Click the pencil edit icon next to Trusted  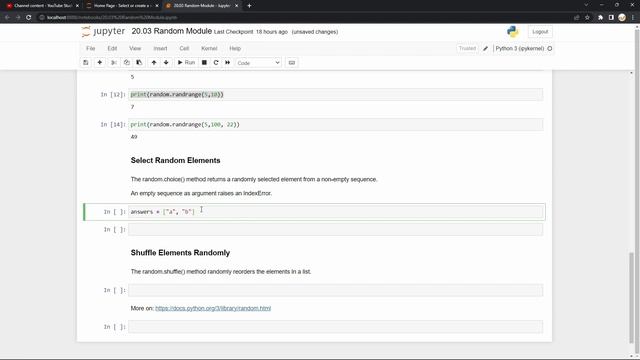tap(485, 49)
